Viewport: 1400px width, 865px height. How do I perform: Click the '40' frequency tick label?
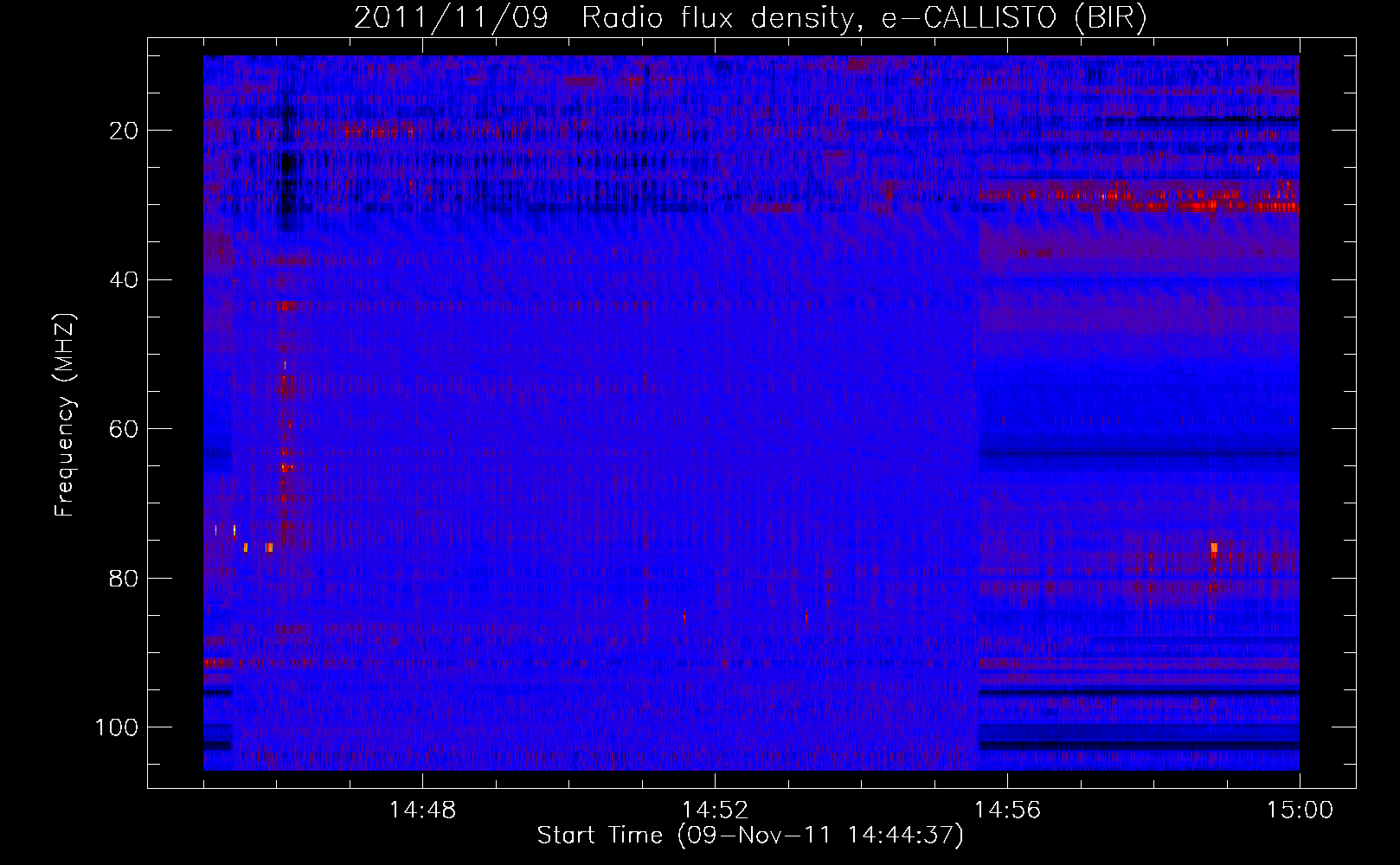point(124,279)
